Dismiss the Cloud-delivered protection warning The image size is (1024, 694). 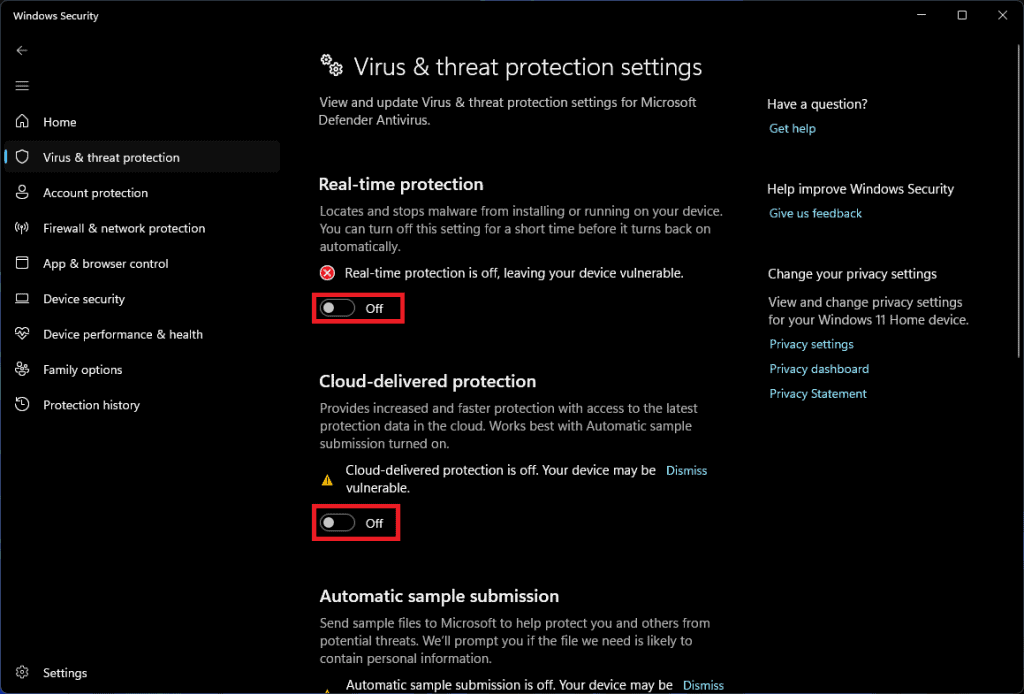tap(686, 470)
